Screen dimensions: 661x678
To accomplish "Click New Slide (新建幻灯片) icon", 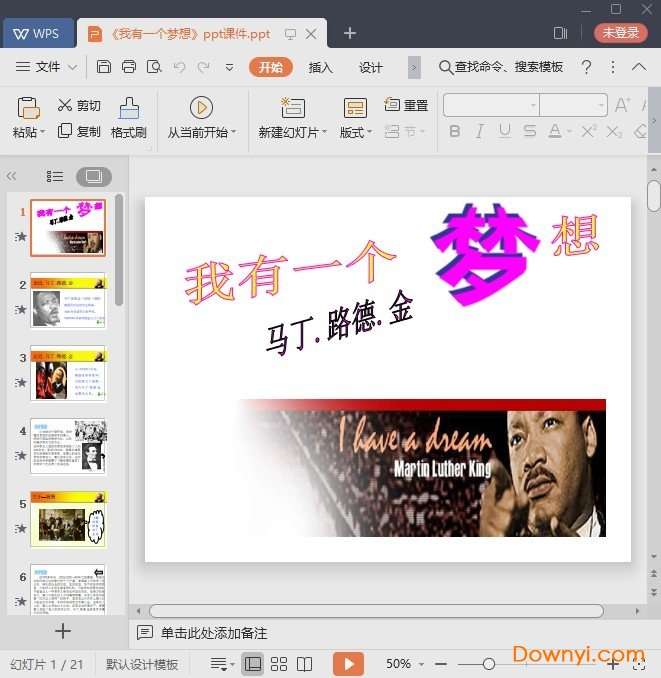I will (293, 108).
